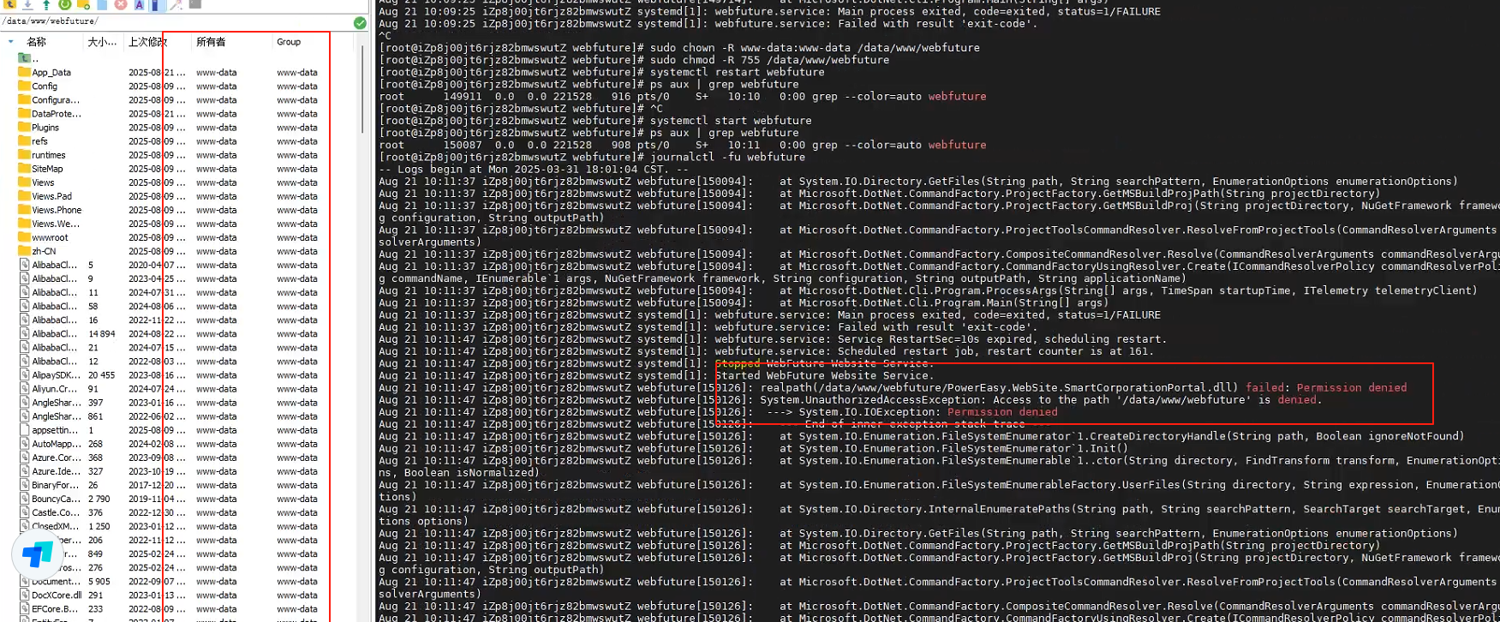Viewport: 1500px width, 622px height.
Task: Sort files by Group column header
Action: coord(289,42)
